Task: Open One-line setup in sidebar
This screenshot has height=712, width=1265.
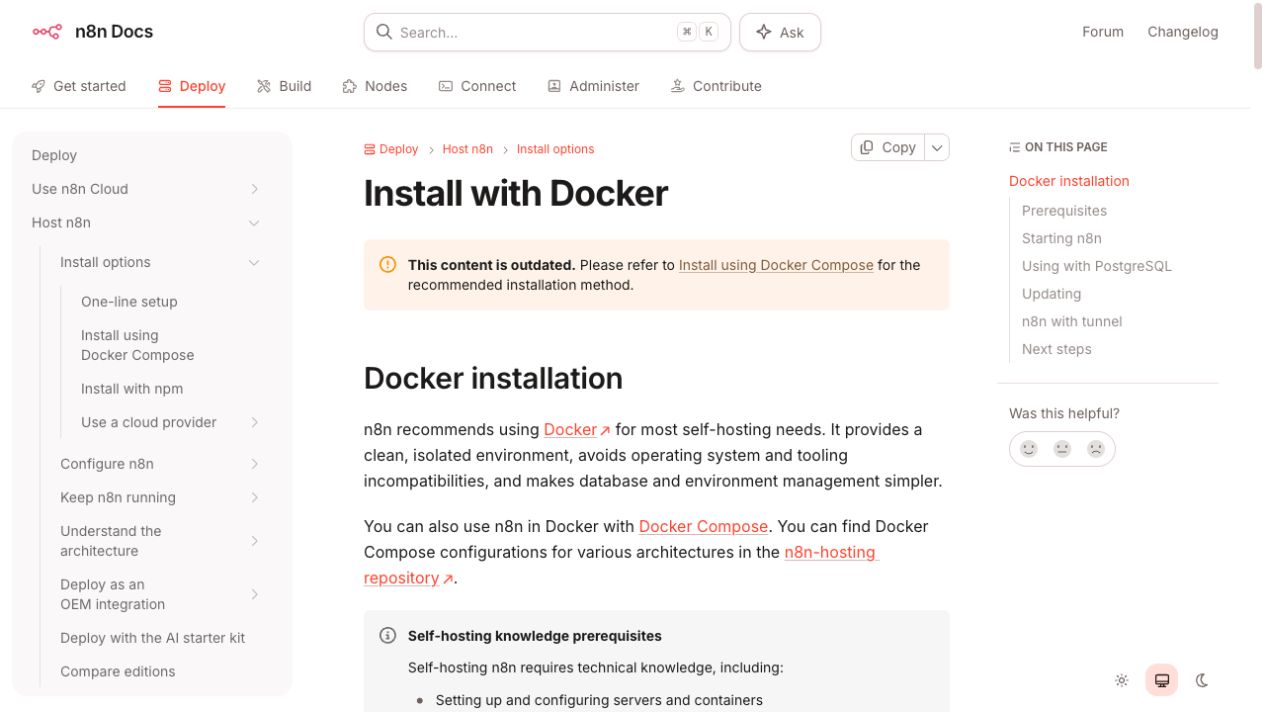Action: click(129, 302)
